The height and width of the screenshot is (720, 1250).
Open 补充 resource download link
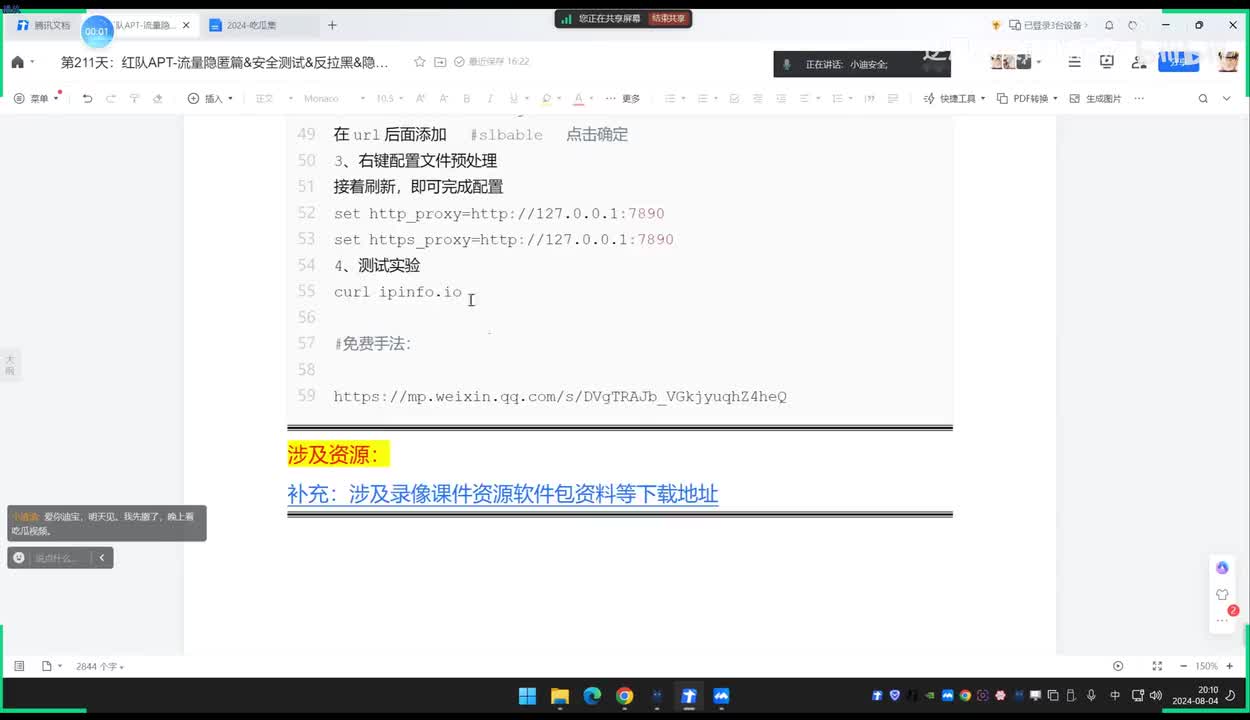[503, 494]
